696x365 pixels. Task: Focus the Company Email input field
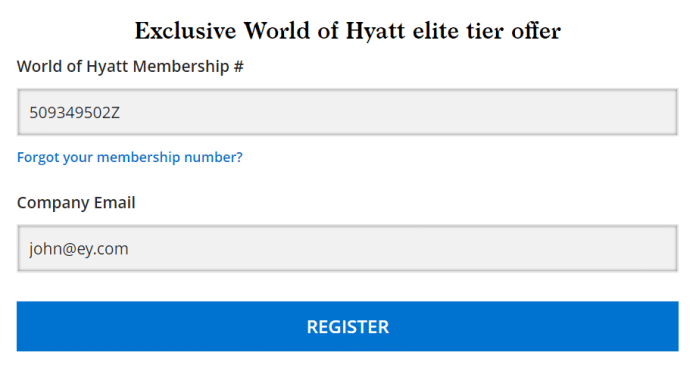coord(348,248)
